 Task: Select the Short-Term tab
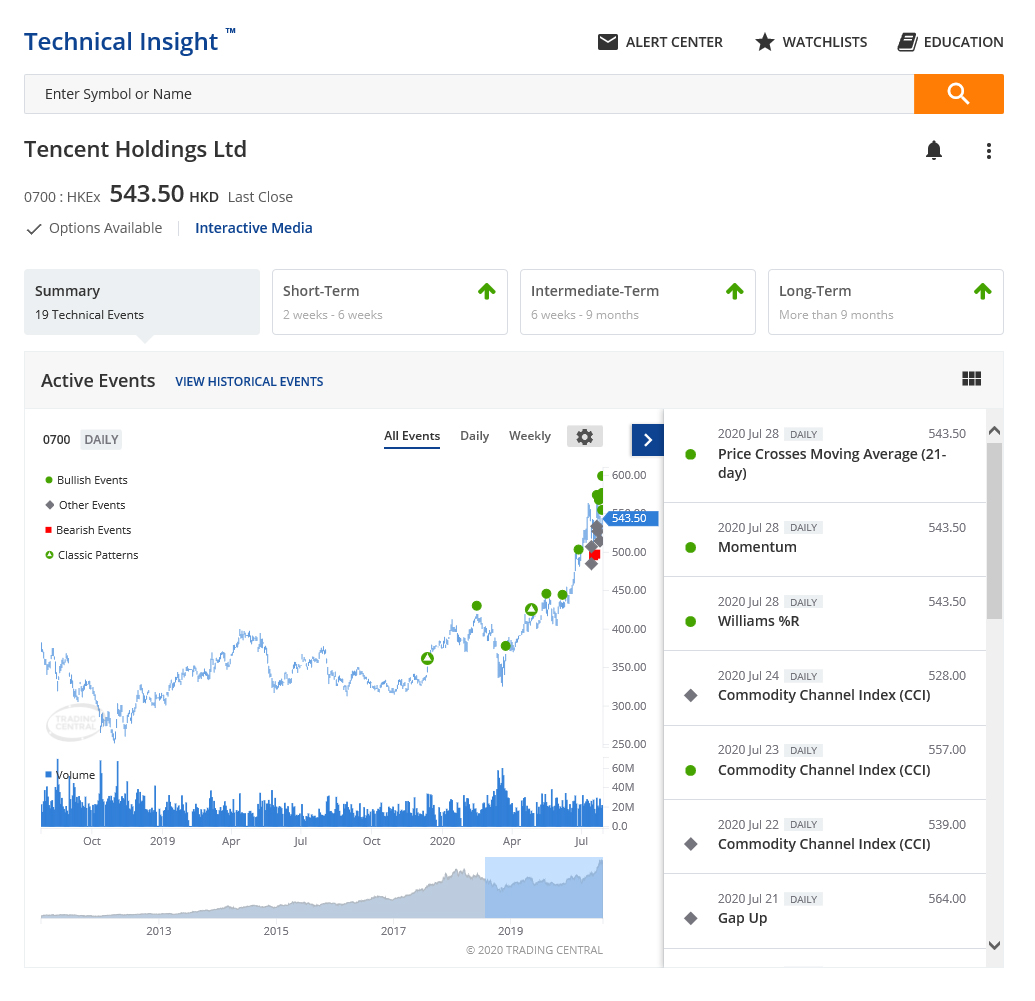(x=389, y=302)
